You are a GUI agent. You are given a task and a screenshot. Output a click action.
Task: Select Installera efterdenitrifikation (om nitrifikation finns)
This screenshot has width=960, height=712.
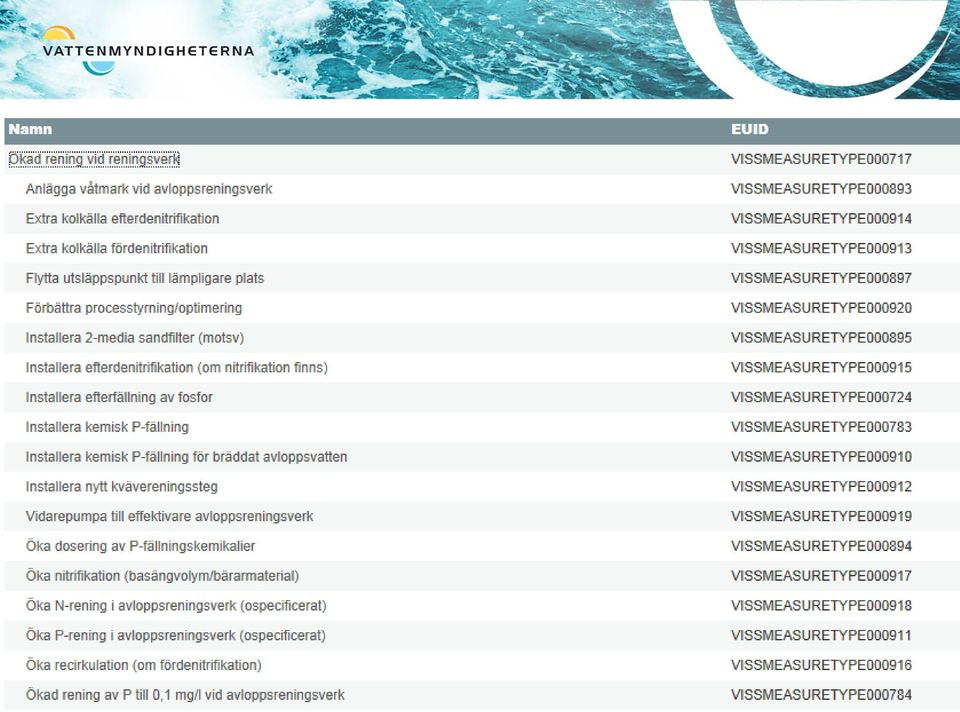[x=176, y=368]
